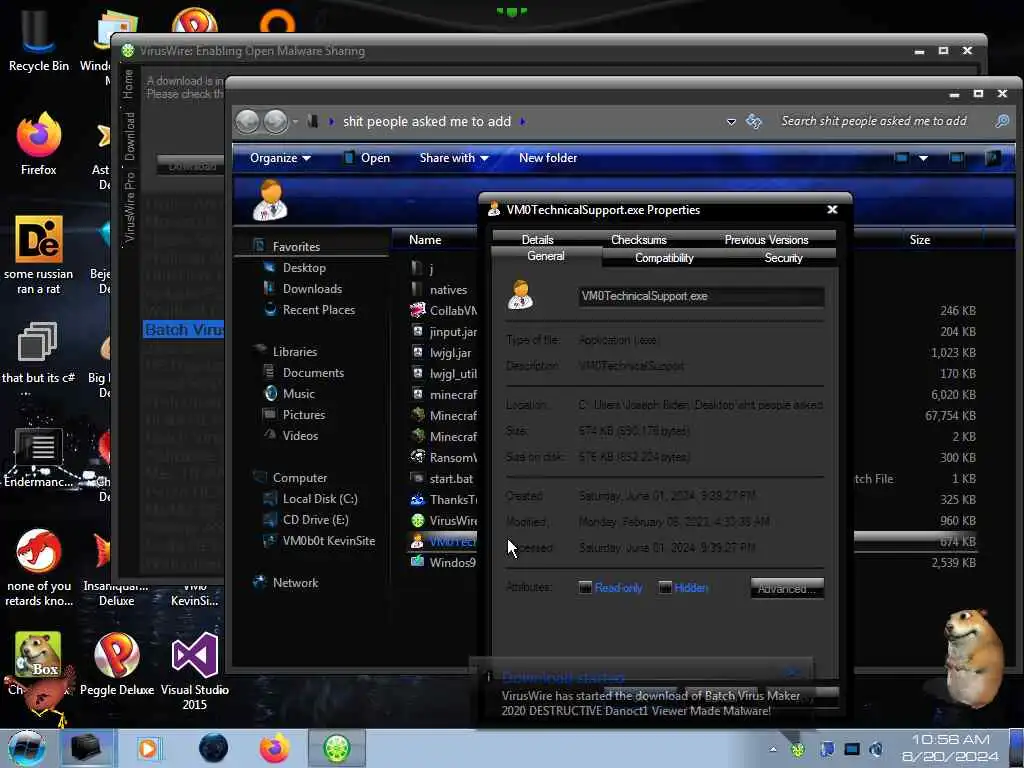Launch Firefox from the desktop icon

coord(38,144)
